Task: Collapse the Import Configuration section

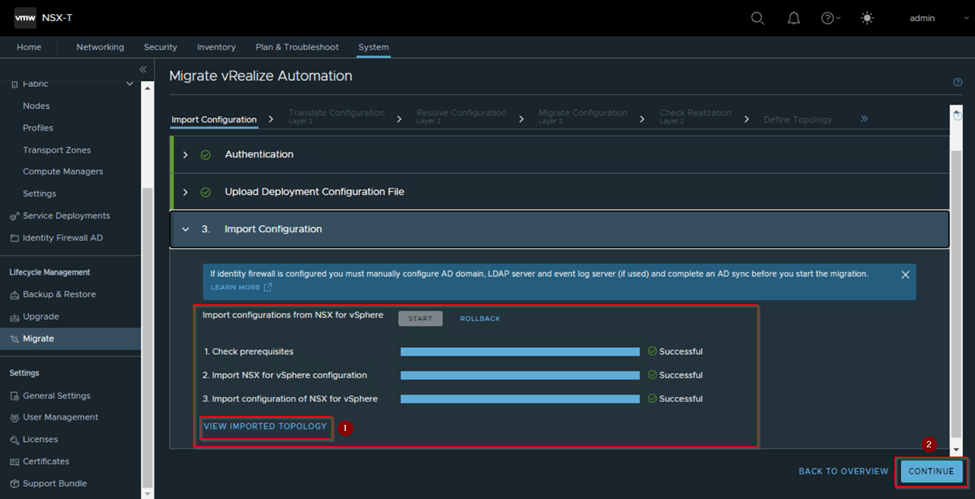Action: (186, 229)
